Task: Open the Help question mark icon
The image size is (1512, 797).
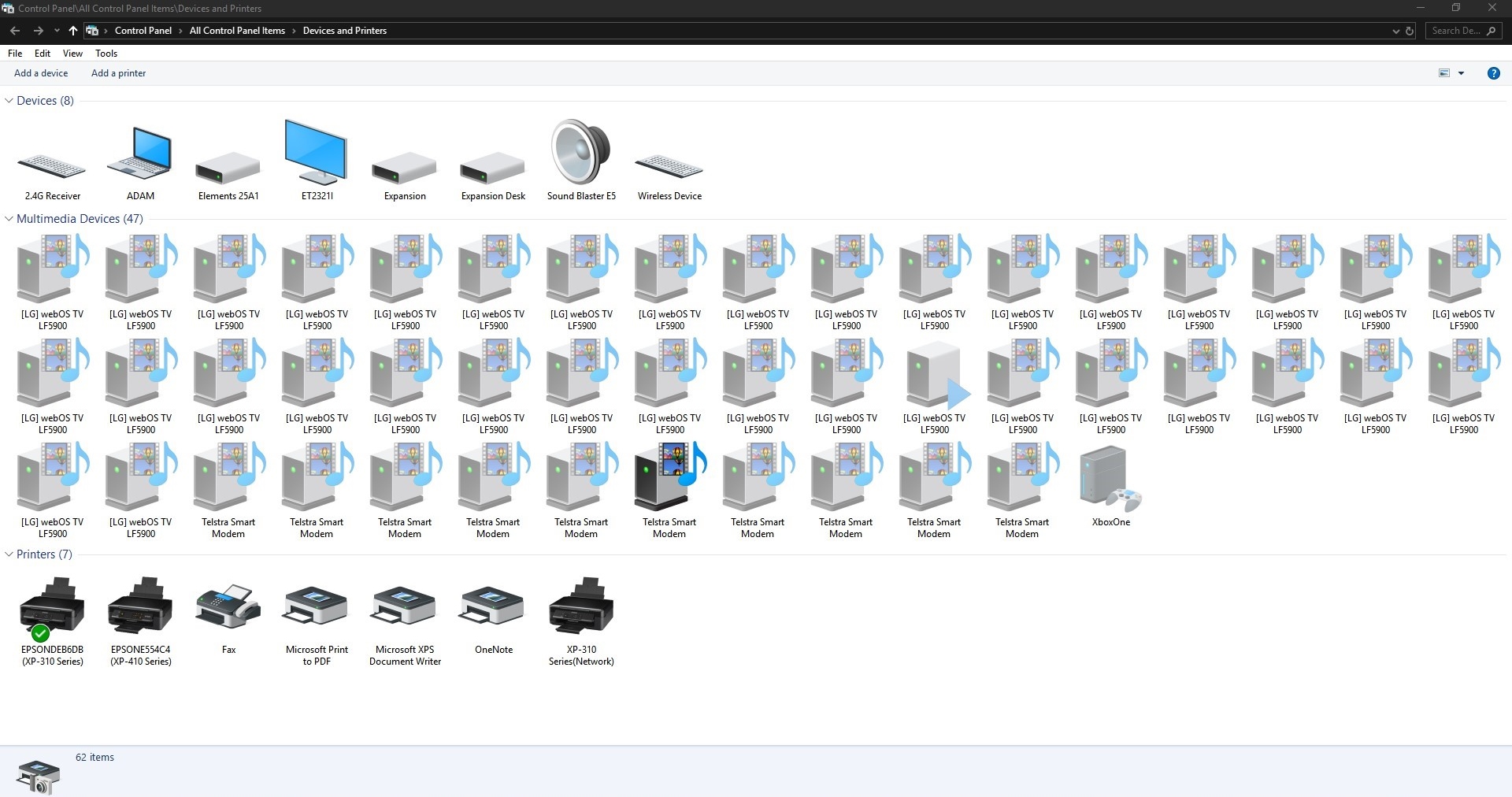Action: click(x=1493, y=73)
